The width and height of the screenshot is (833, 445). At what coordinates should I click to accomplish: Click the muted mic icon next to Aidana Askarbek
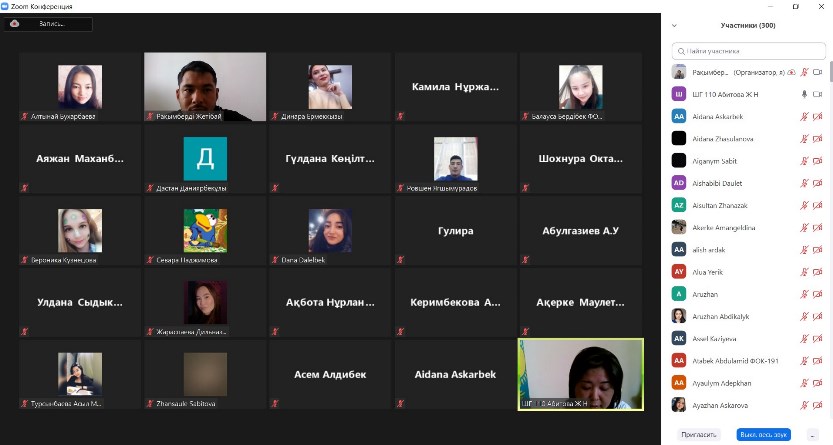pos(804,116)
